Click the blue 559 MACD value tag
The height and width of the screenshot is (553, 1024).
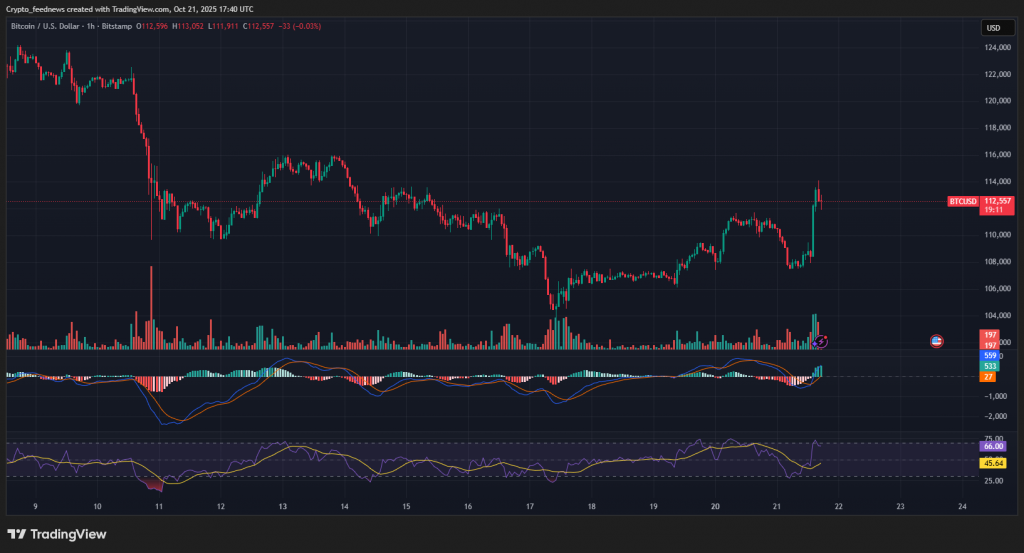pos(990,355)
